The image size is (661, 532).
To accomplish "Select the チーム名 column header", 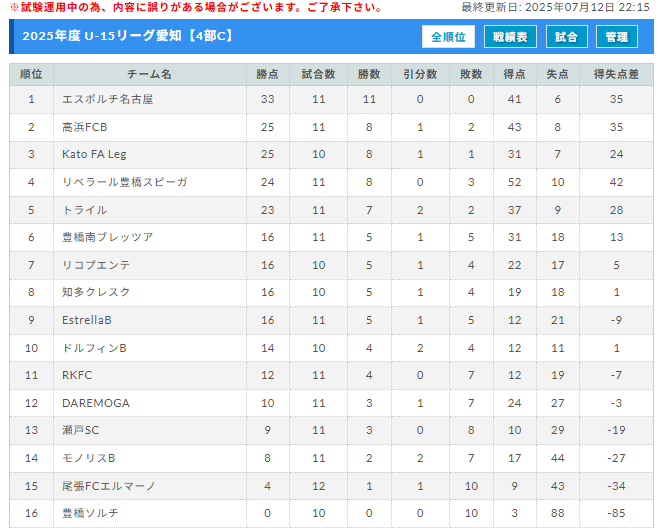I will (150, 74).
